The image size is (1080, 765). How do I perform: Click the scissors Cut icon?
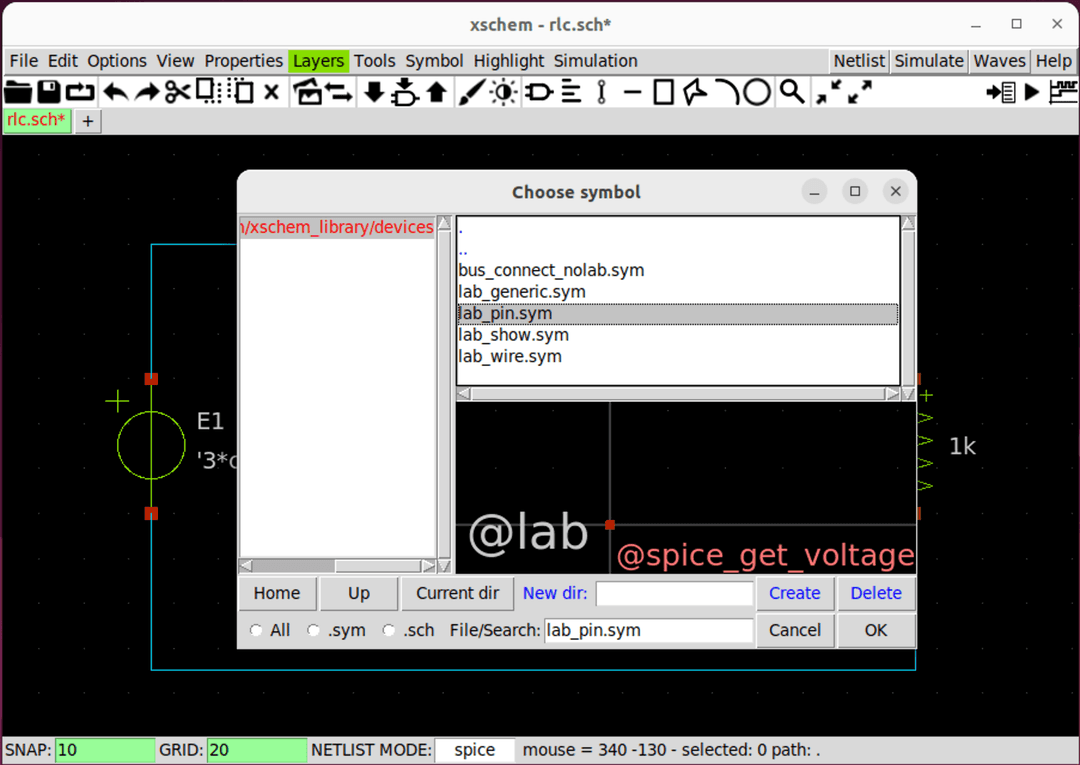click(177, 93)
